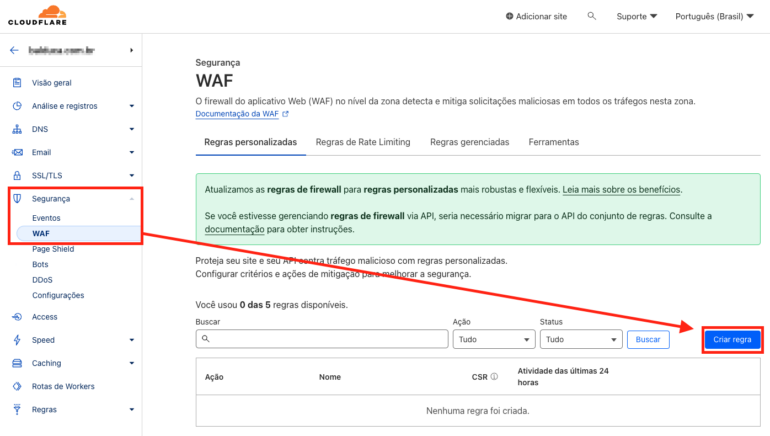Click the SSL/TLS lock icon
The image size is (770, 436).
pyautogui.click(x=17, y=175)
